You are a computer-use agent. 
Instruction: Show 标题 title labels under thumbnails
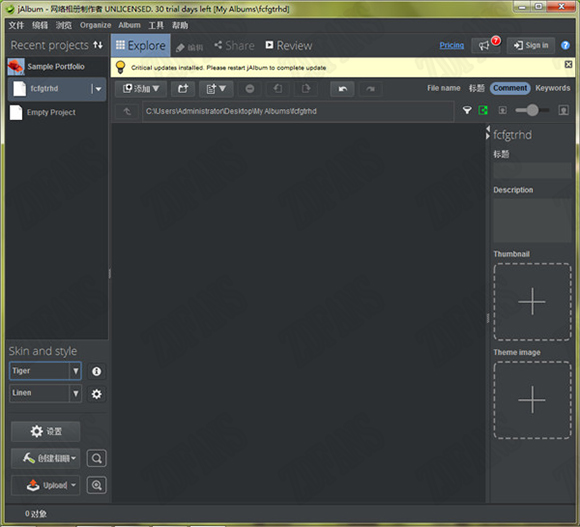coord(476,88)
